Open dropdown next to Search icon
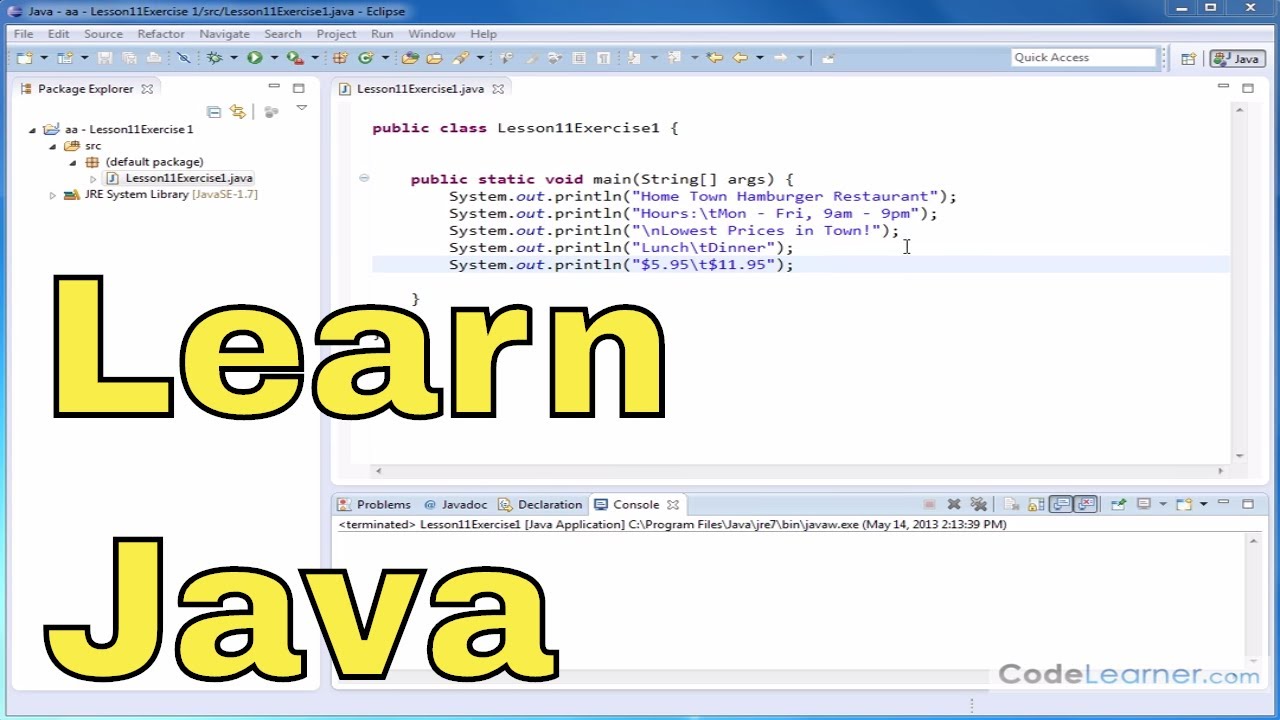This screenshot has width=1280, height=720. coord(480,58)
